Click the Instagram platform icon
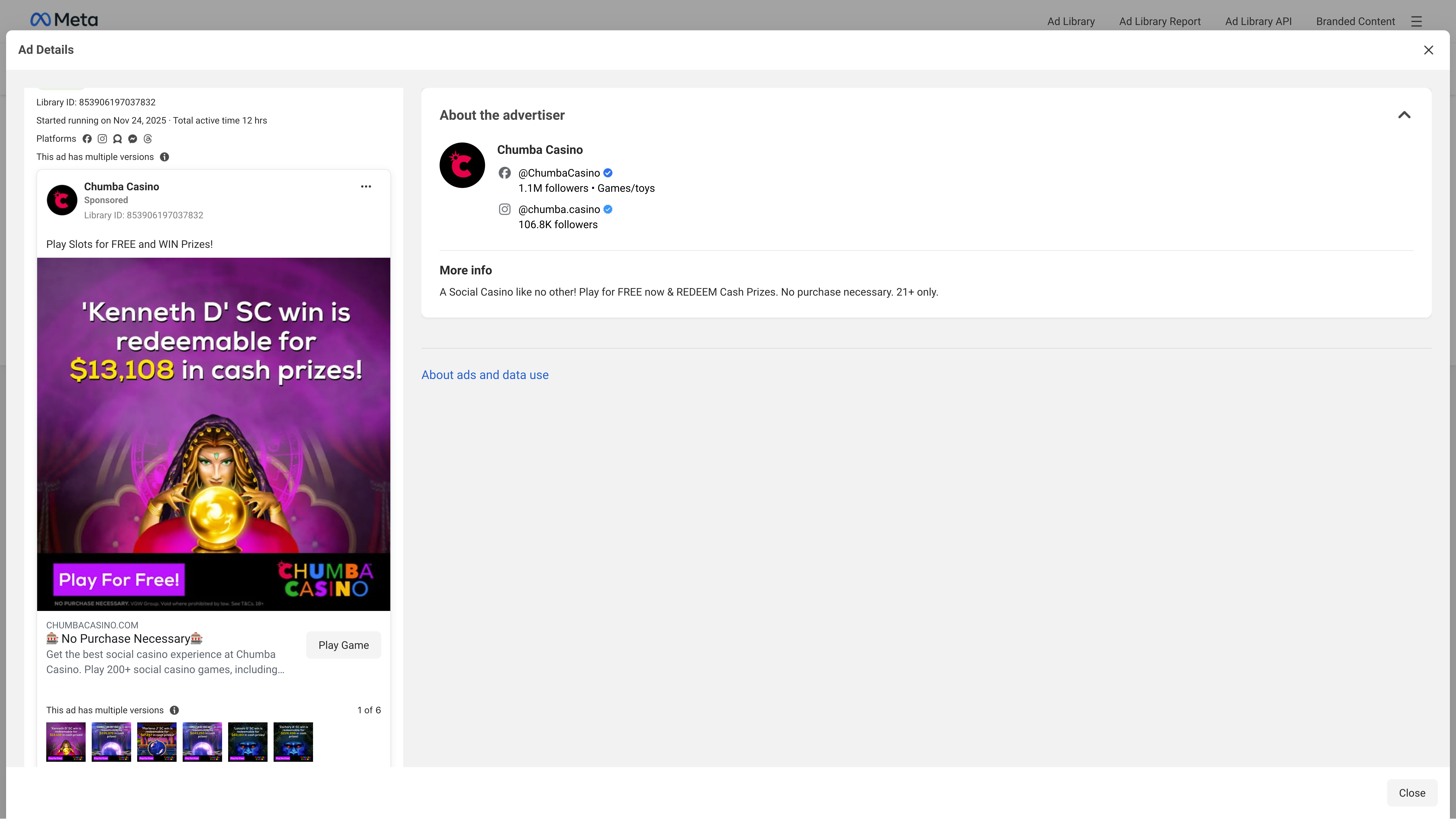This screenshot has width=1456, height=819. [x=102, y=139]
